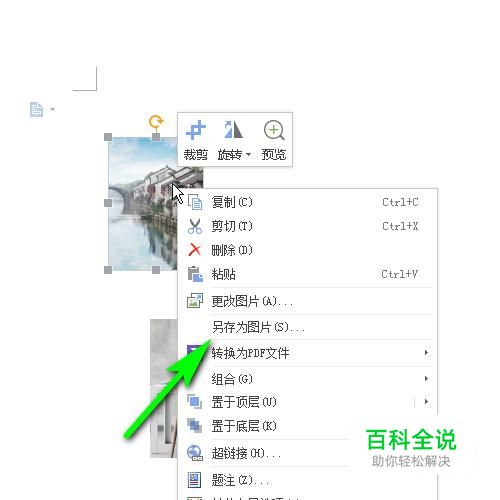The height and width of the screenshot is (500, 500).
Task: Expand 组合(G) group submenu arrow
Action: 426,379
